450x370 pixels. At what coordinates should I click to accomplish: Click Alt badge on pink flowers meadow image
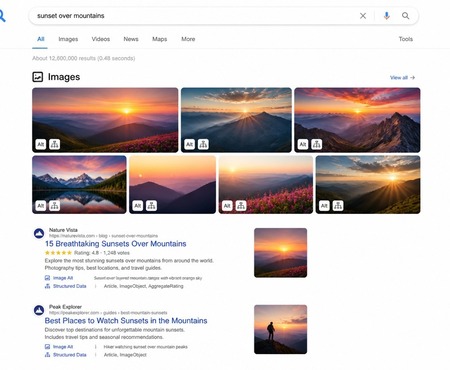227,206
